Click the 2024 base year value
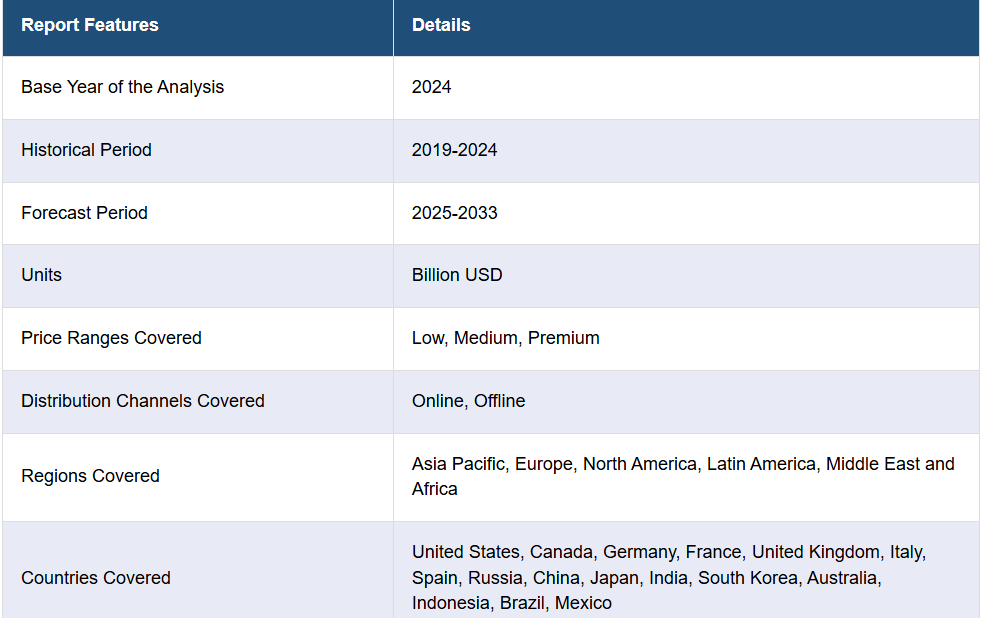984x618 pixels. (x=431, y=87)
